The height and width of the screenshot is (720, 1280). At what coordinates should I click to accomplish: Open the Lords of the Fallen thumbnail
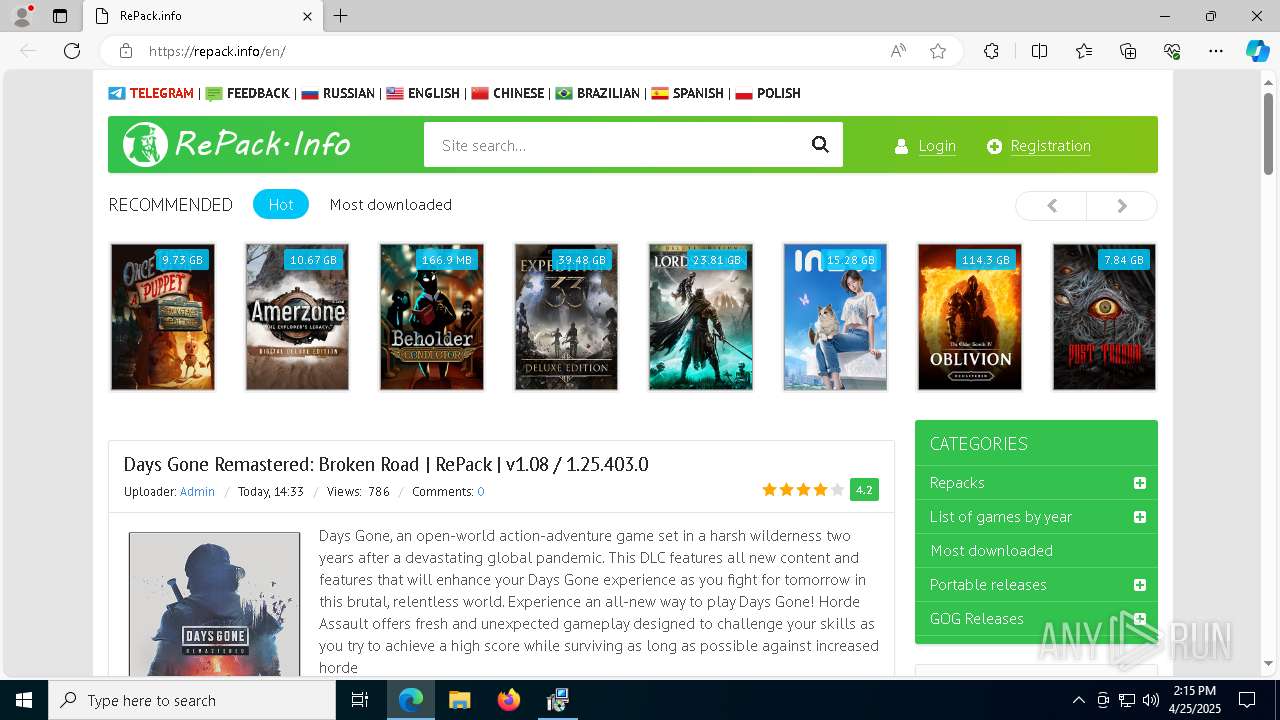coord(701,317)
